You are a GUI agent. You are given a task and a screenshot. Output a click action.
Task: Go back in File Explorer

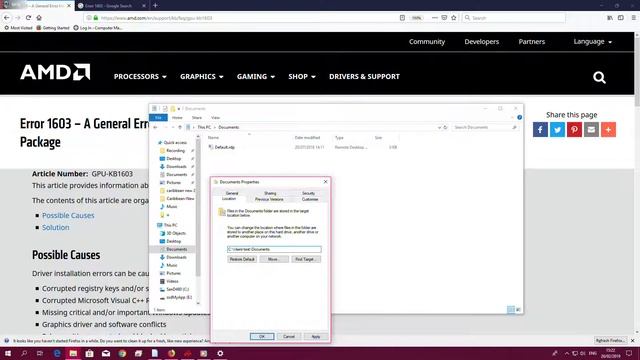point(156,127)
